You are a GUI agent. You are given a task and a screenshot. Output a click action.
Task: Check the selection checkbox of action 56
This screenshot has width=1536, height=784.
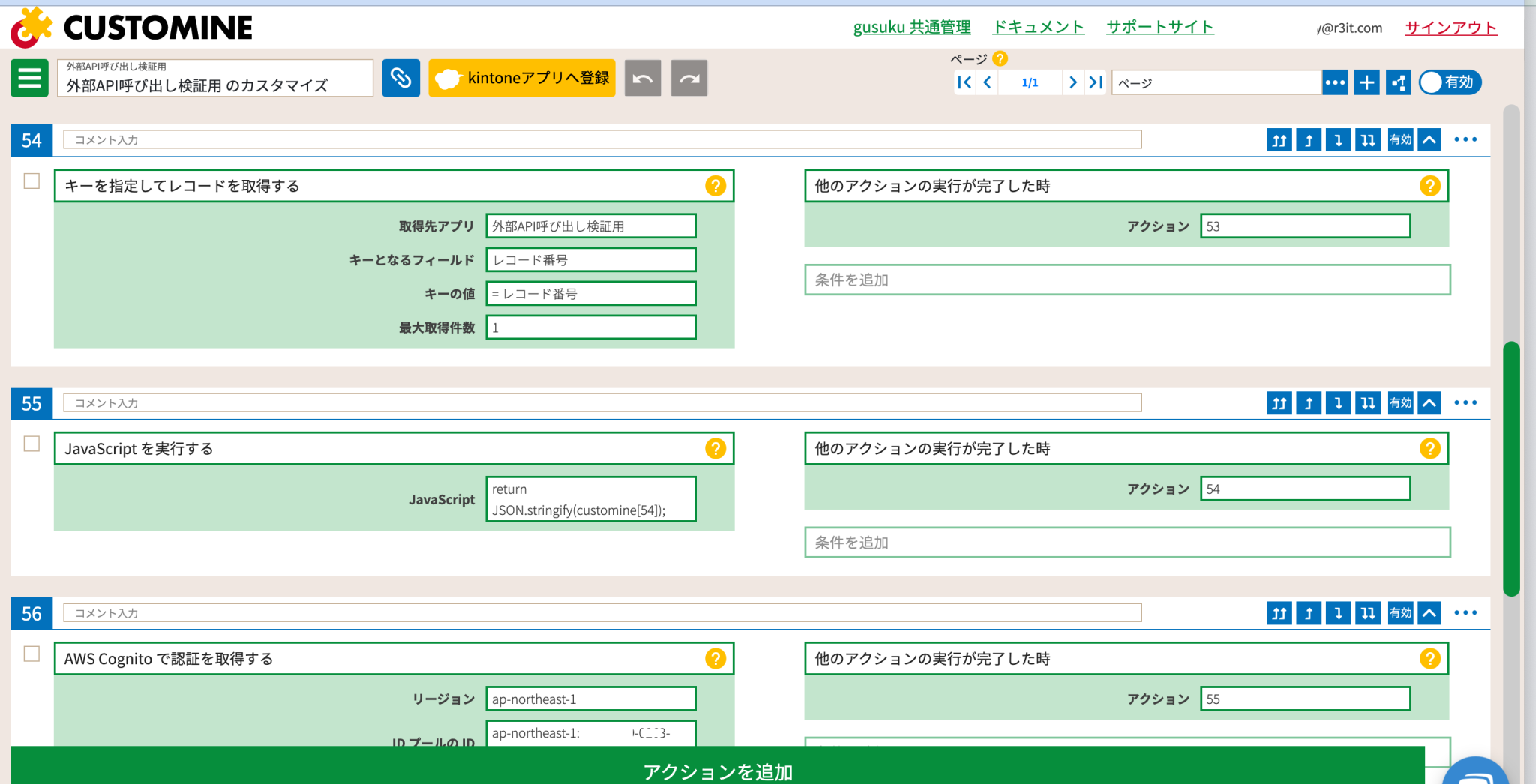coord(31,654)
